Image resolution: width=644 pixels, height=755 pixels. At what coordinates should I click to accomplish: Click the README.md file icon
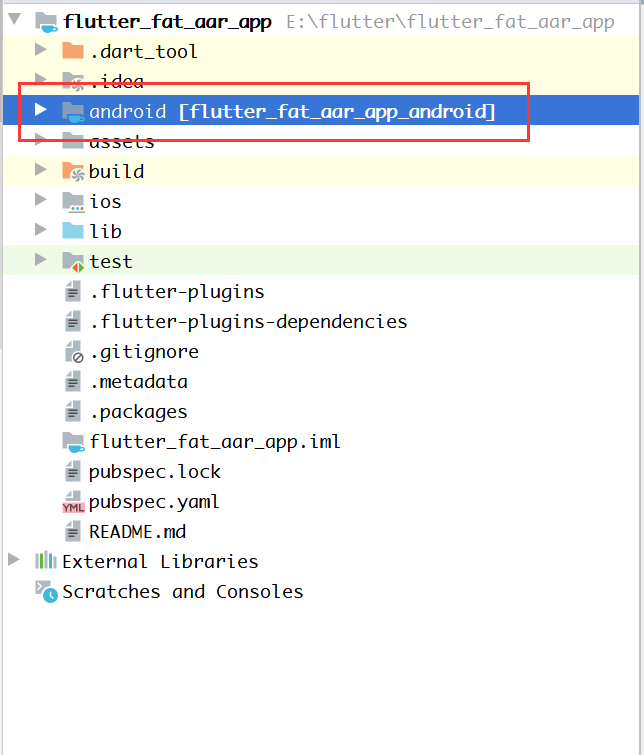point(73,532)
